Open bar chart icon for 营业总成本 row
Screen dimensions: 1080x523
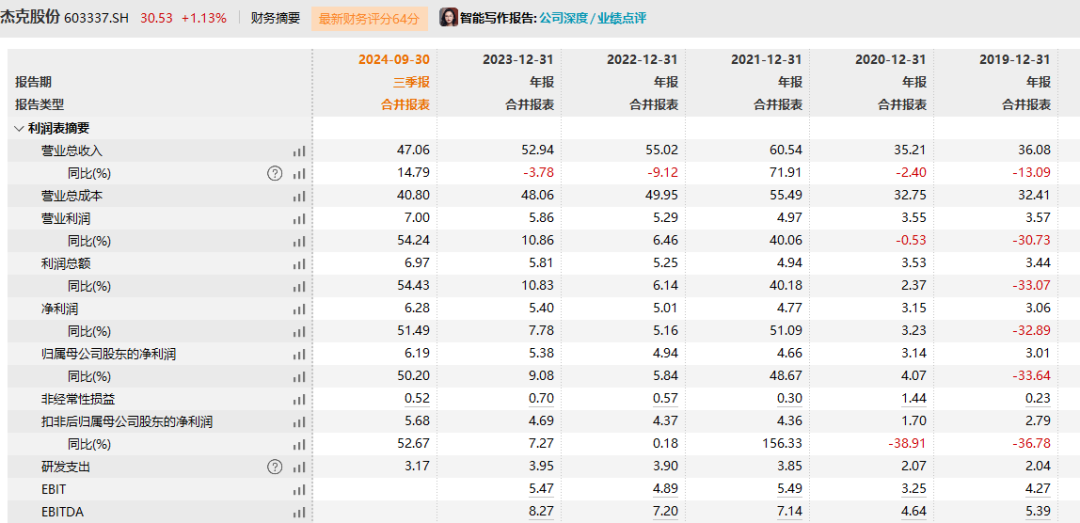298,196
